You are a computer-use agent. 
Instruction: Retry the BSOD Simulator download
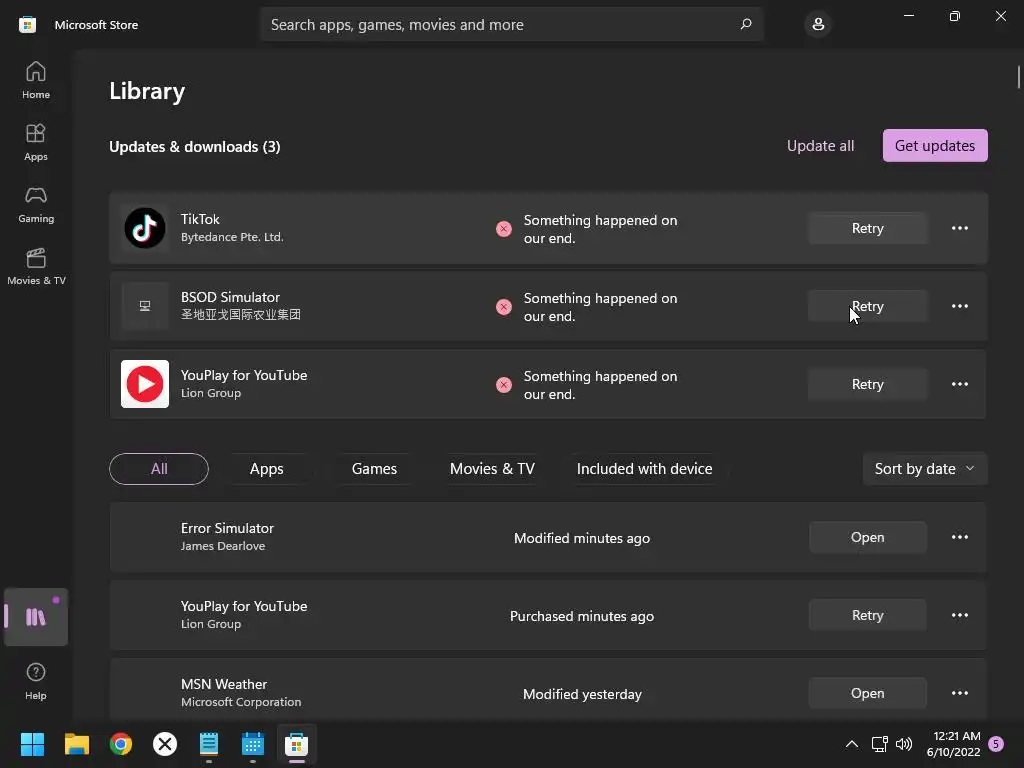(x=867, y=306)
